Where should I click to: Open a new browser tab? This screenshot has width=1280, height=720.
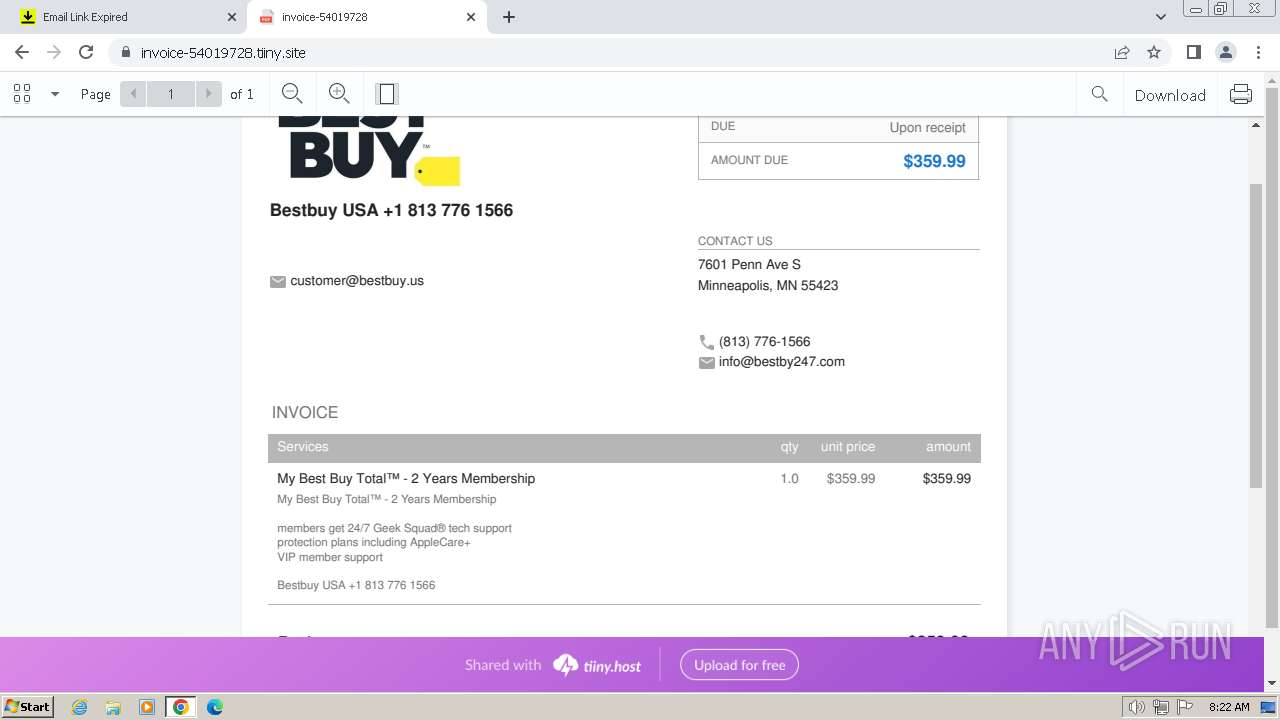(x=508, y=17)
